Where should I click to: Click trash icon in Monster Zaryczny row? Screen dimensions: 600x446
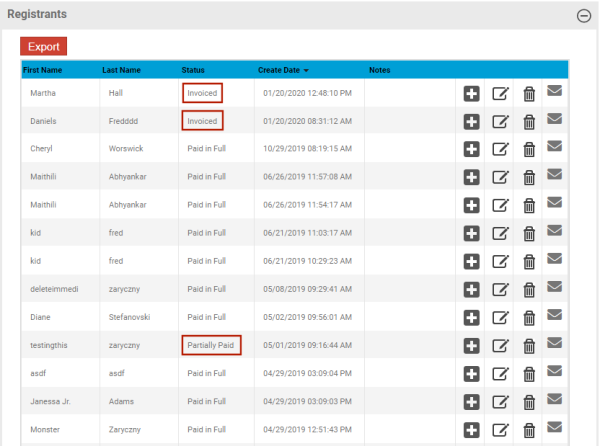pyautogui.click(x=529, y=430)
